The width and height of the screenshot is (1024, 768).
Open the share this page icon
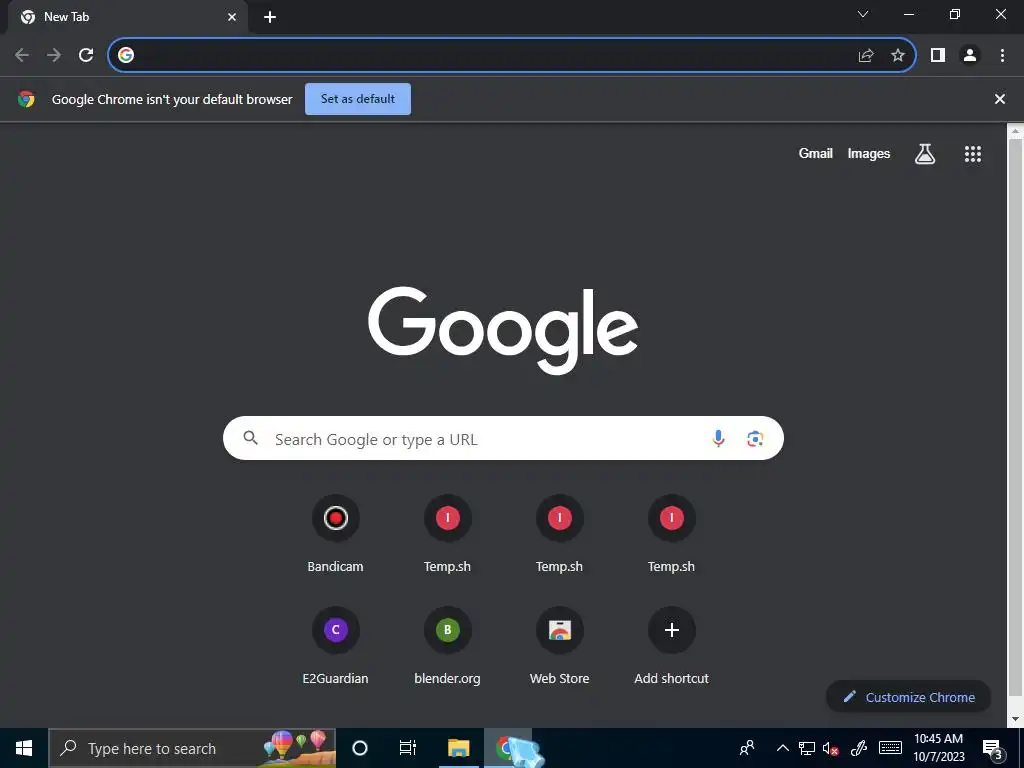click(866, 56)
